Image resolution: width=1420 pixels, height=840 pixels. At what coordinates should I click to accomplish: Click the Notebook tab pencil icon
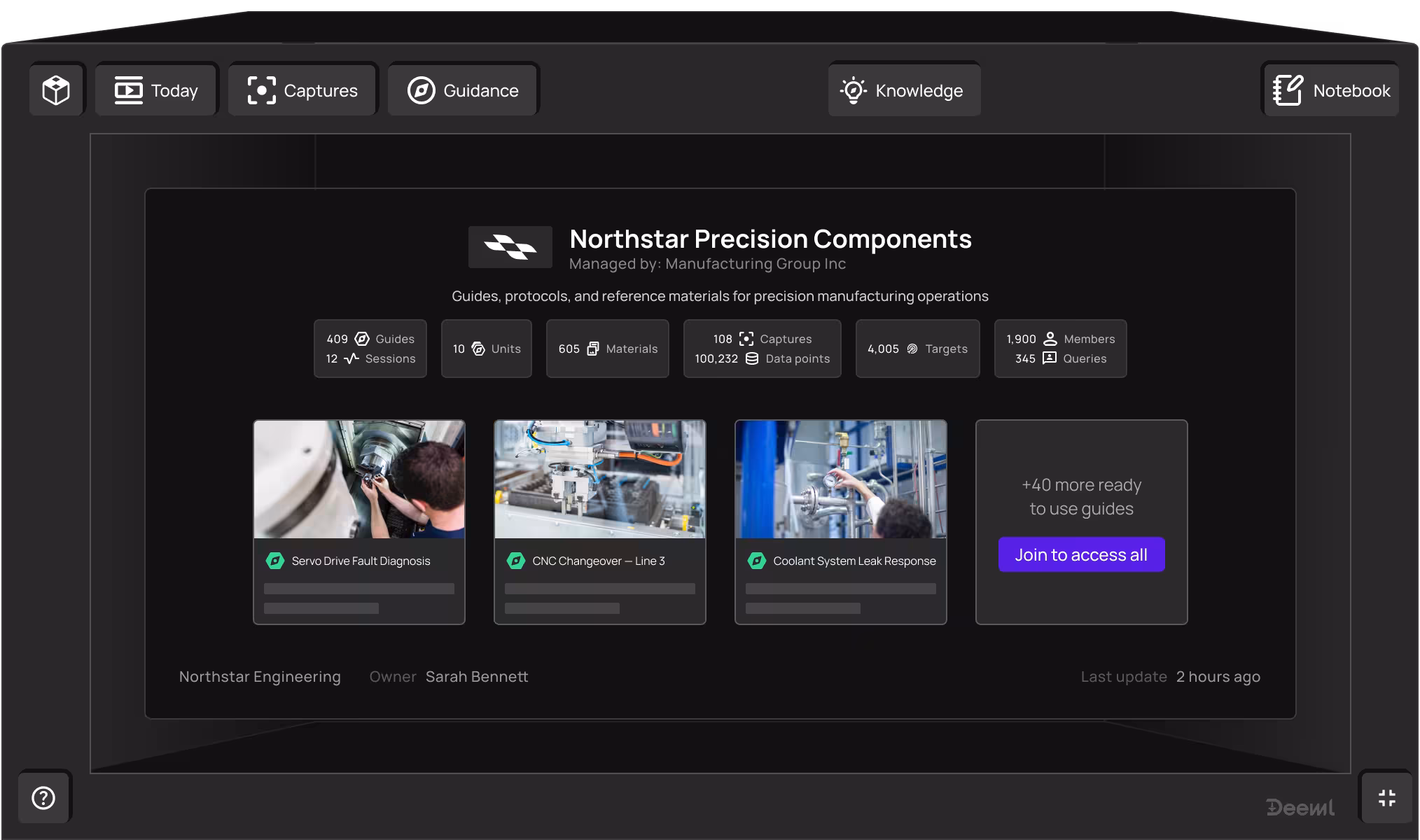[1288, 90]
